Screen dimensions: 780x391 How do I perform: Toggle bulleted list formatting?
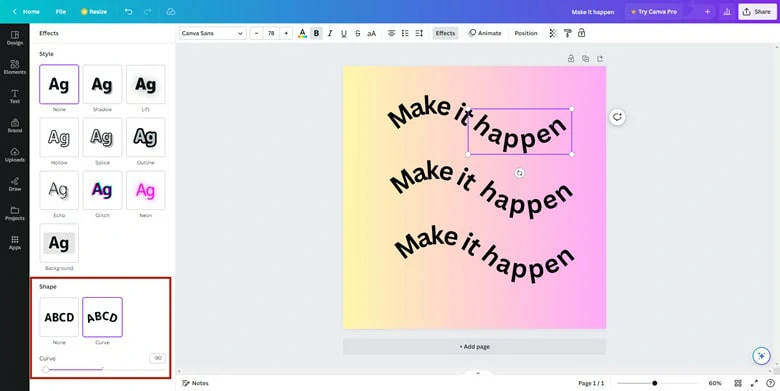coord(405,33)
